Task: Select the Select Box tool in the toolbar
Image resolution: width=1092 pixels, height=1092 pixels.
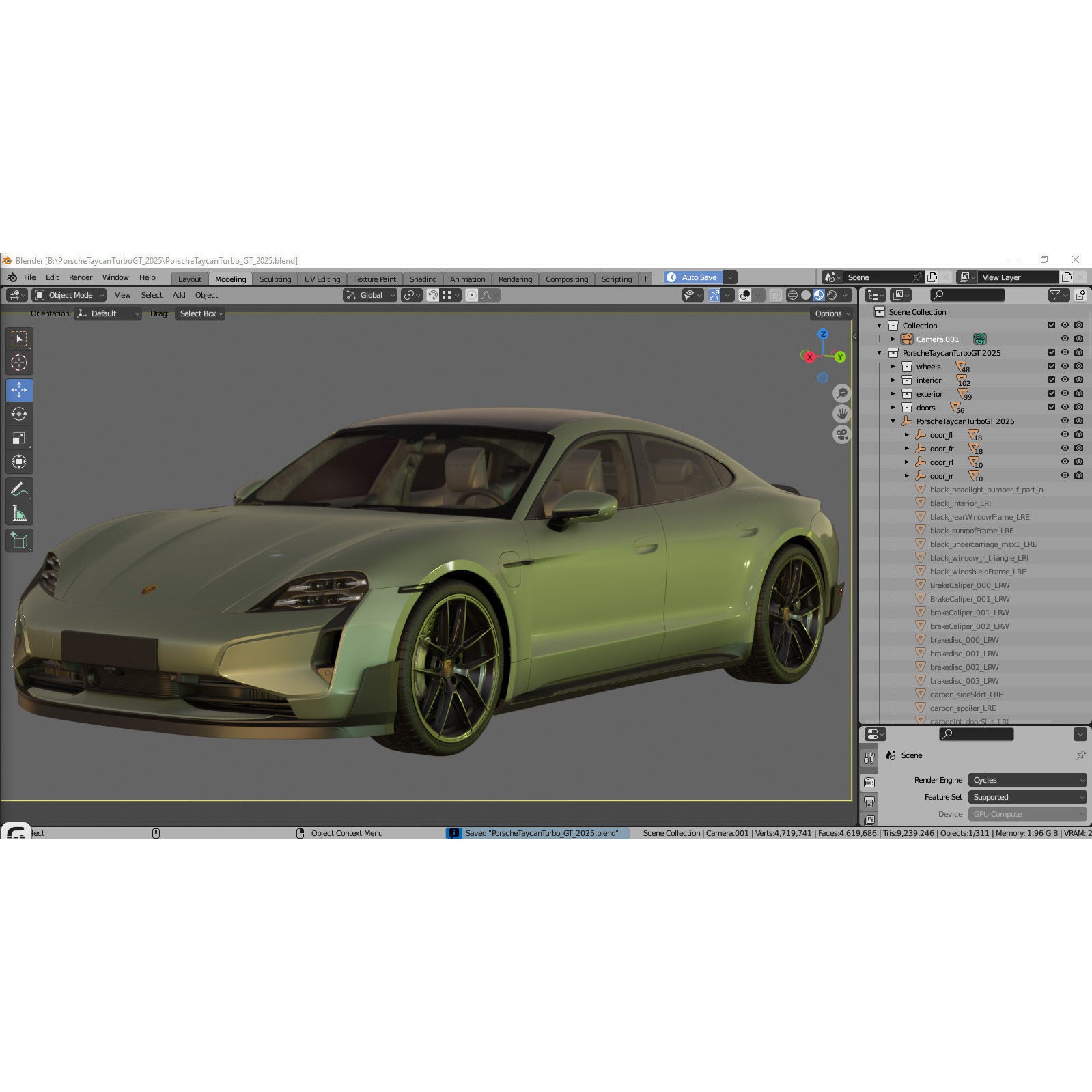Action: pos(19,339)
